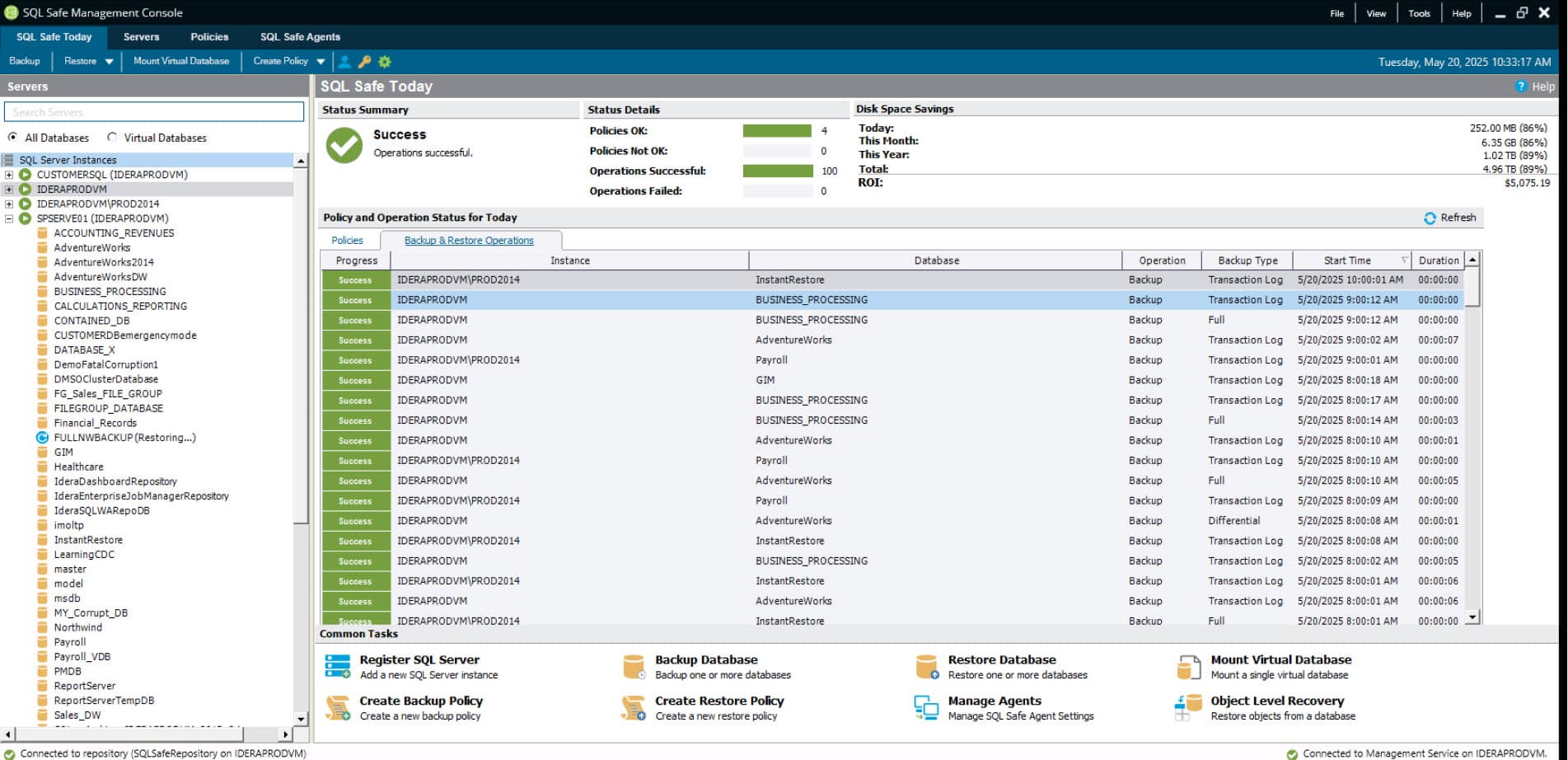Collapse the SPSERVE01 (IDERAPRODVM) server node
1568x760 pixels.
[9, 218]
